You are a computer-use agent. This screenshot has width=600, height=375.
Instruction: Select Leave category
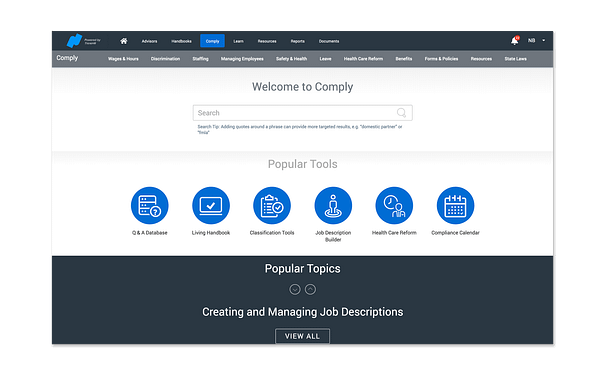coord(326,59)
